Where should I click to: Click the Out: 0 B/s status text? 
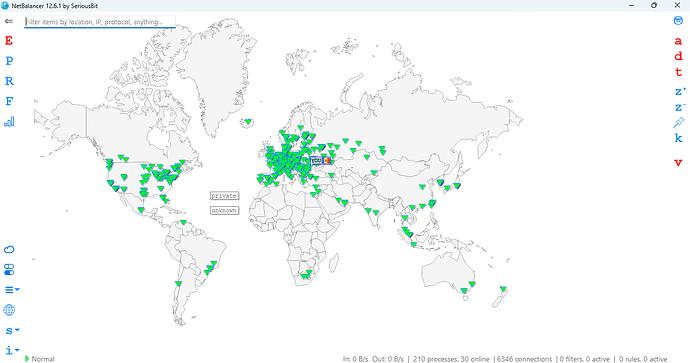(x=388, y=359)
